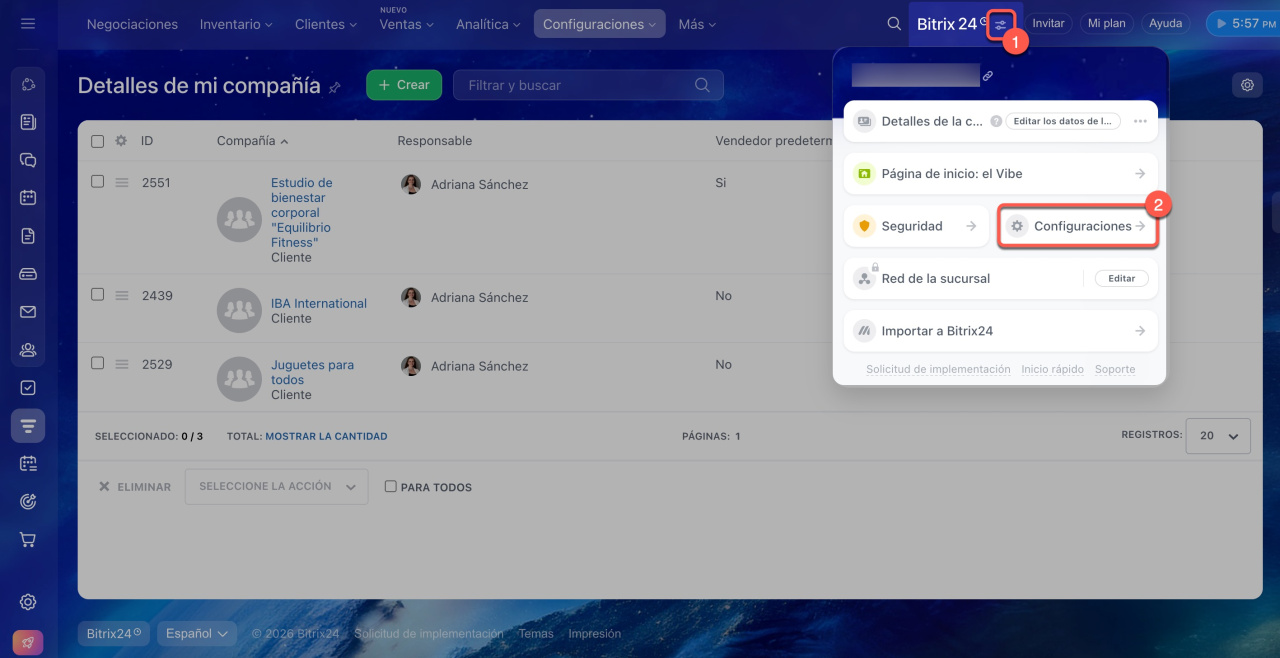Pin the Detalles de mi compañía page
1280x658 pixels.
click(x=335, y=87)
